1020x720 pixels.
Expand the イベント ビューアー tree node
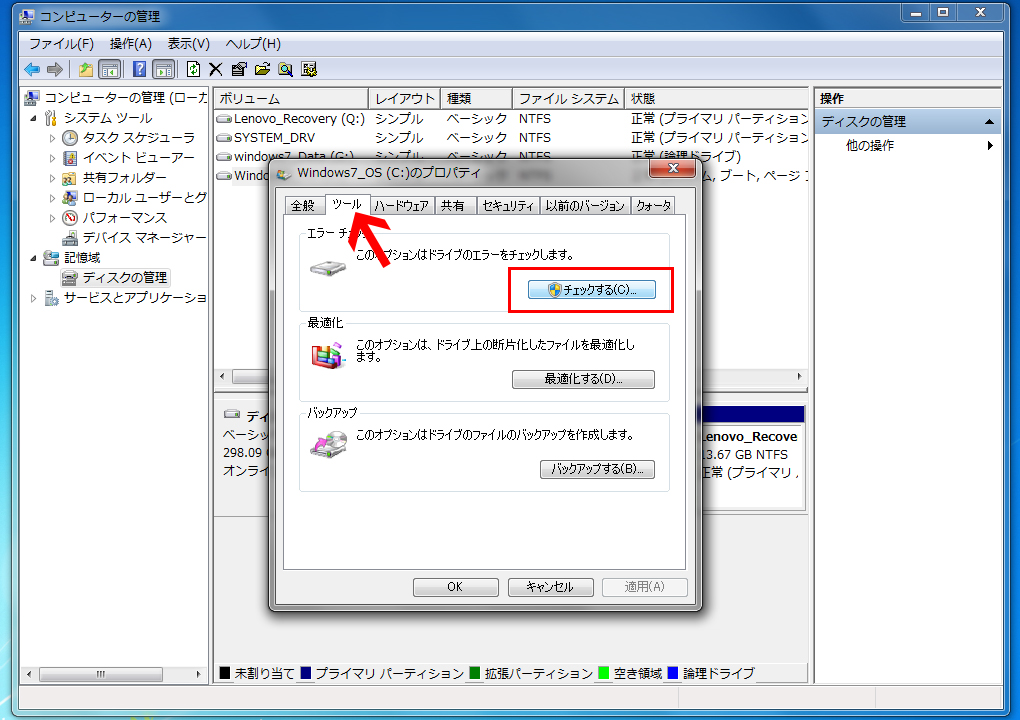[53, 158]
